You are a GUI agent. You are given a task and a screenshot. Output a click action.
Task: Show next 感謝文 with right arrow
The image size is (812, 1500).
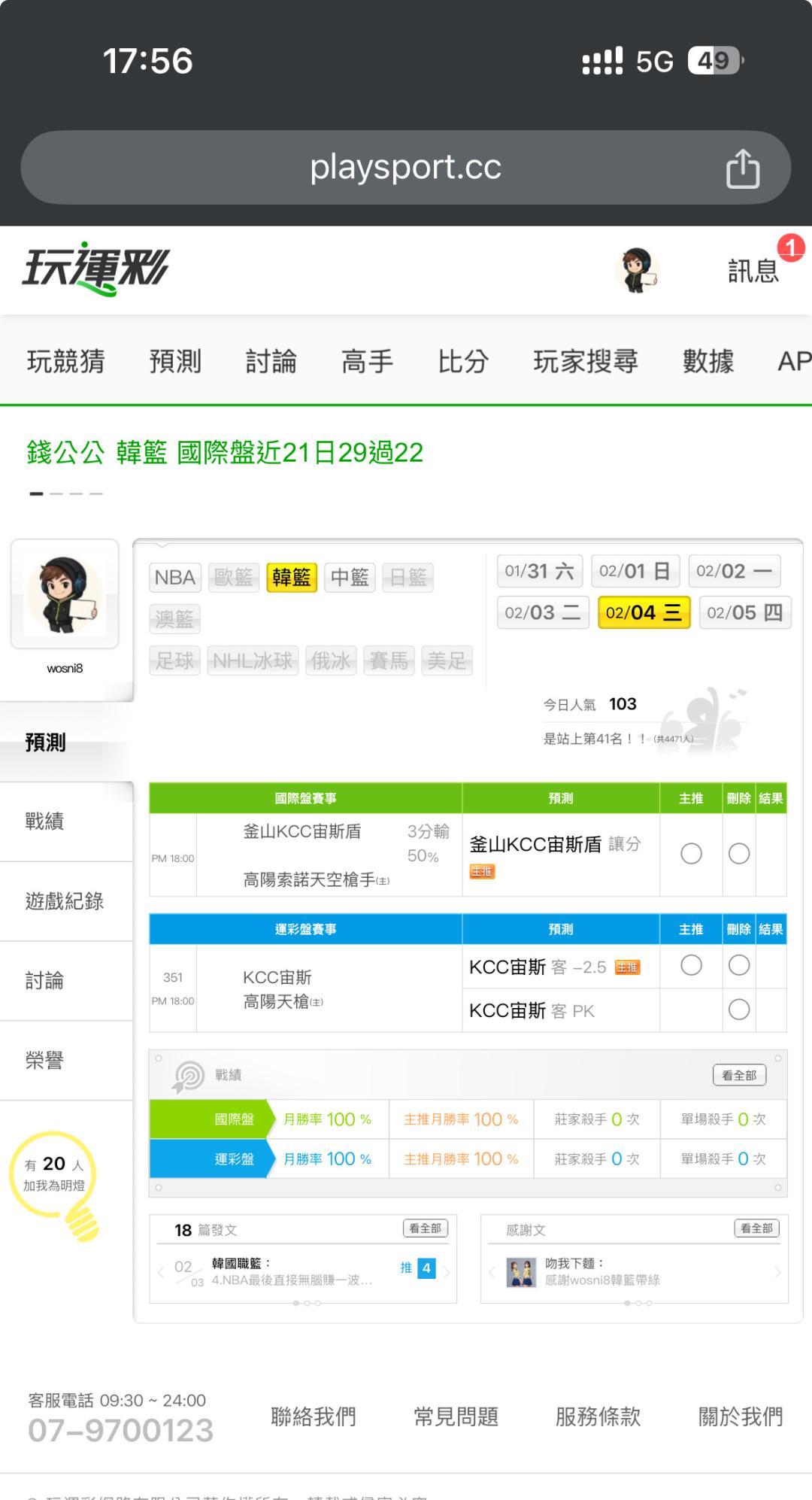777,1272
